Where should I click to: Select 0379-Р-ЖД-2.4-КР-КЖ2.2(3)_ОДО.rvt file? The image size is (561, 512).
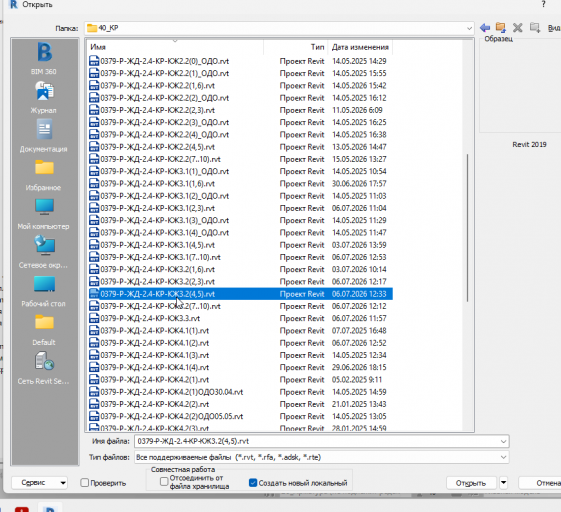(x=240, y=122)
